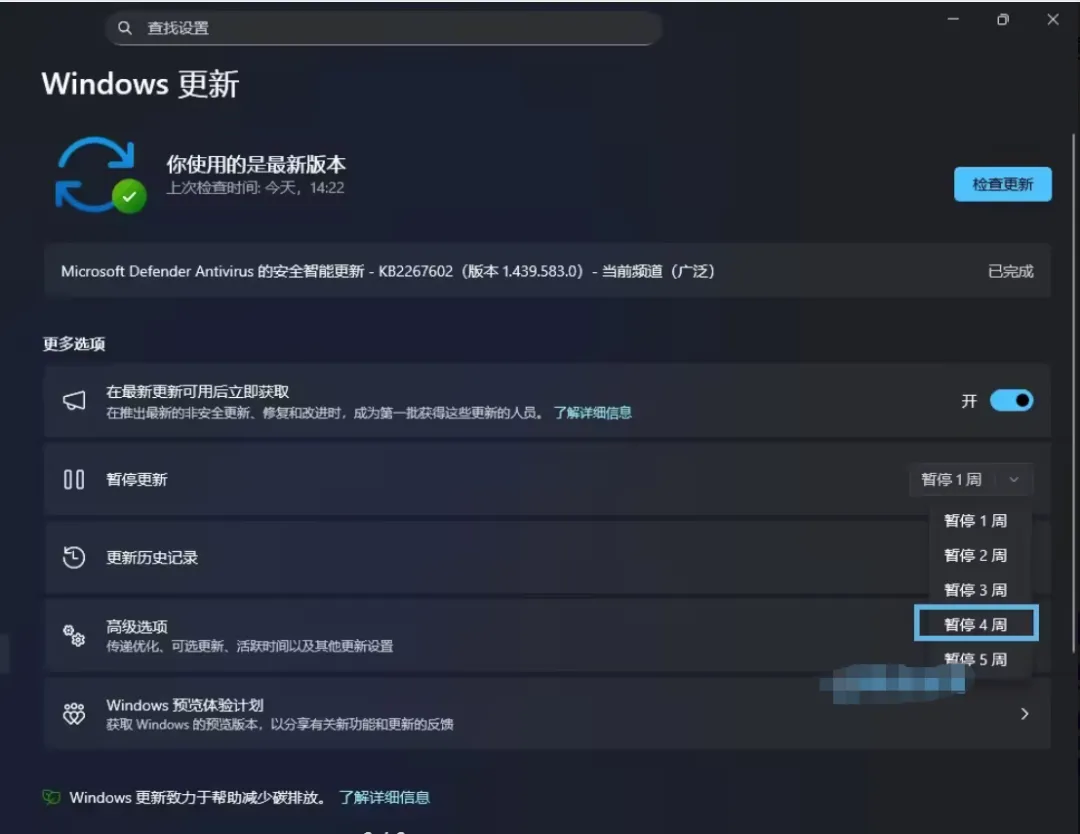
Task: Click the 查找设置 search field
Action: (x=384, y=28)
